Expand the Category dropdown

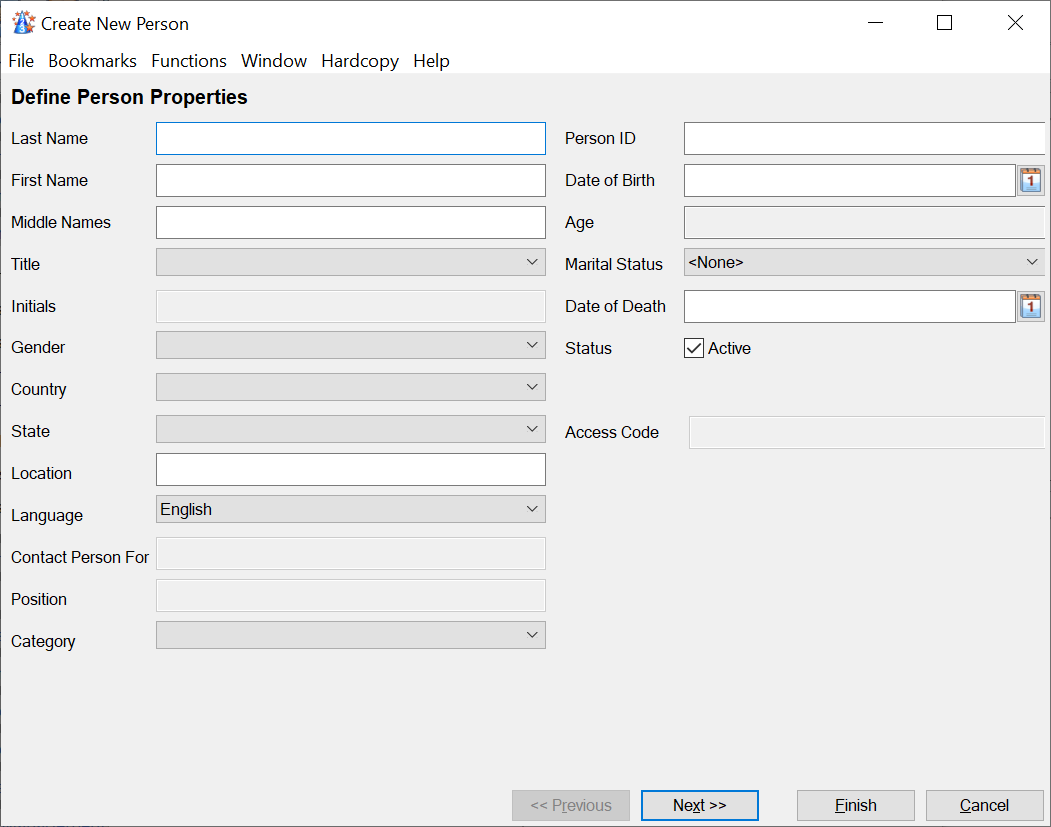(350, 635)
